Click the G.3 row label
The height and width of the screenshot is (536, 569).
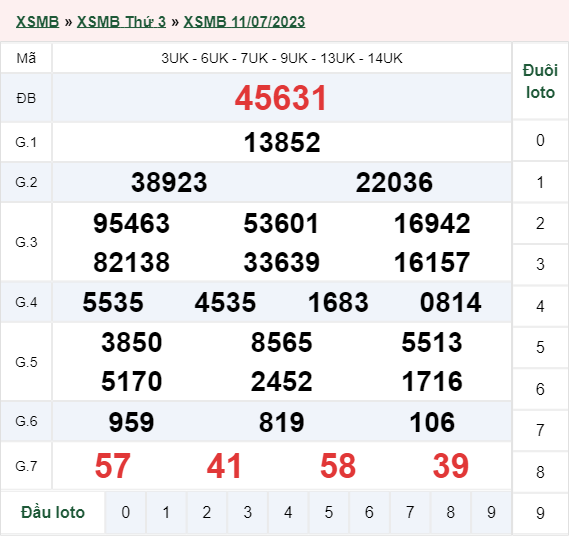click(x=26, y=242)
